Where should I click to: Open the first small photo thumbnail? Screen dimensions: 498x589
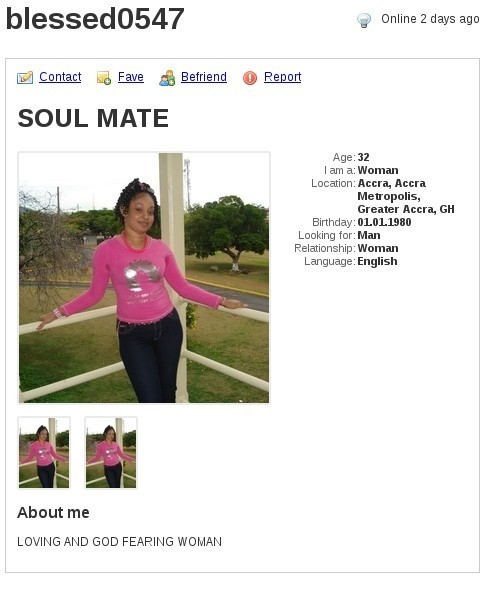point(44,453)
